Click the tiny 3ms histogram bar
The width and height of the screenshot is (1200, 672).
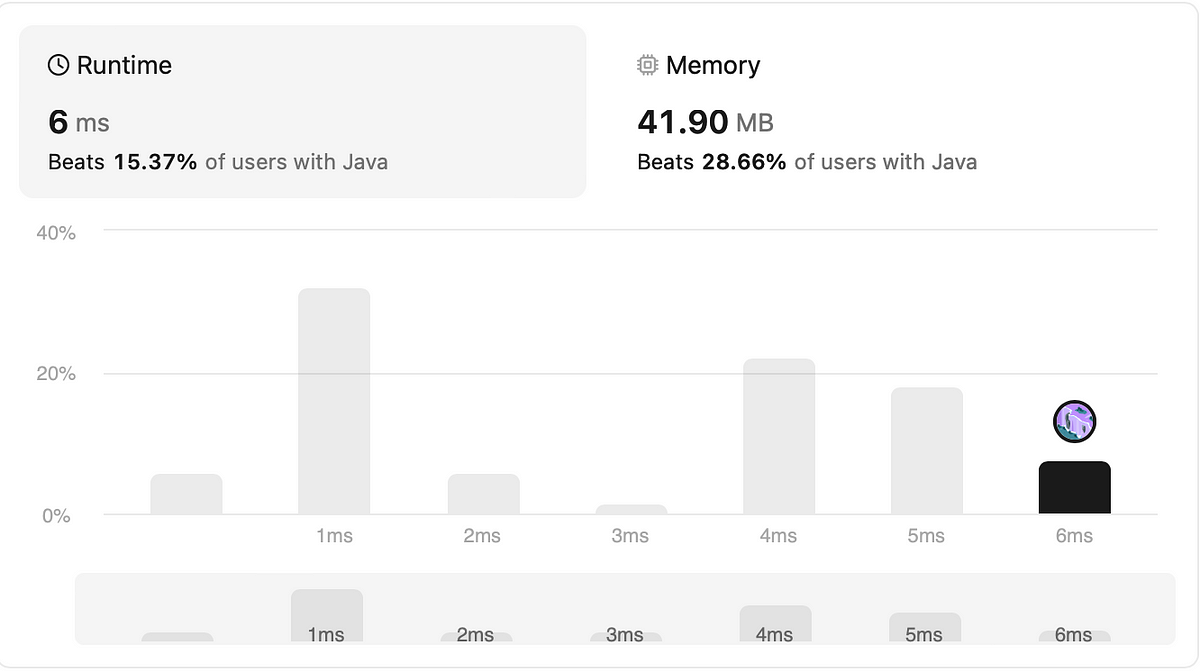[x=631, y=510]
